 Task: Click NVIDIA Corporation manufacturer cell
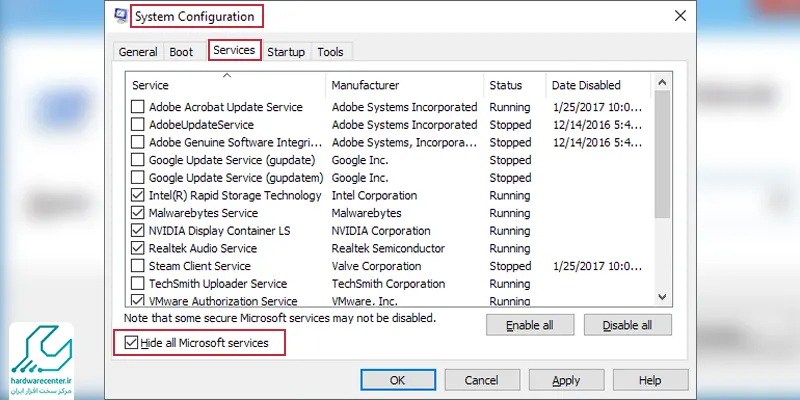381,231
